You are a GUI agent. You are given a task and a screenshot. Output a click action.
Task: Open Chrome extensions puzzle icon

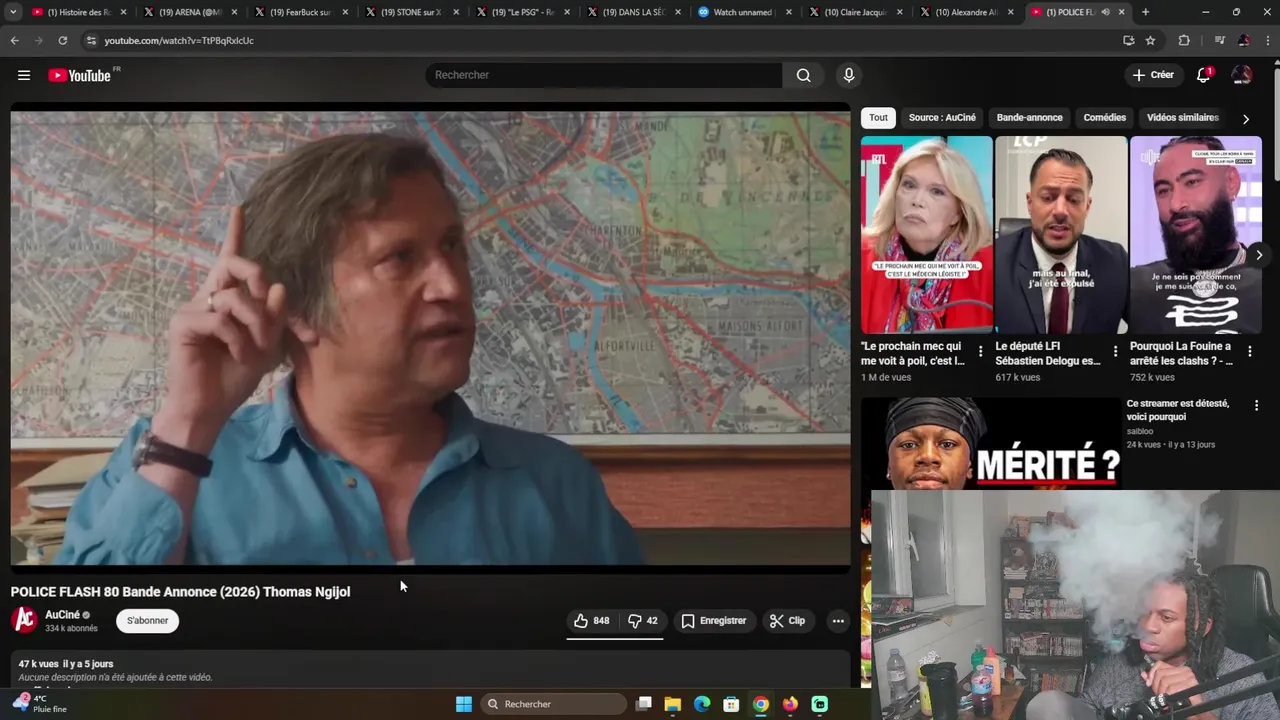(1184, 40)
